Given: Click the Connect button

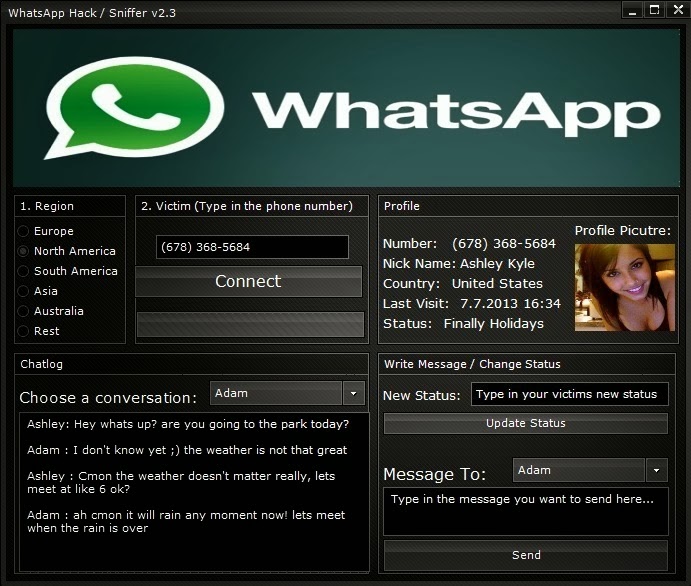Looking at the screenshot, I should [x=249, y=281].
